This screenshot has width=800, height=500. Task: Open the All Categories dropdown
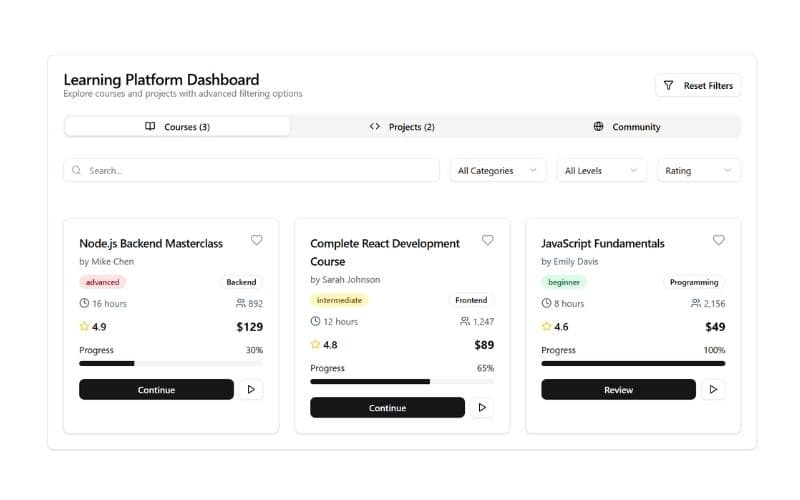497,171
